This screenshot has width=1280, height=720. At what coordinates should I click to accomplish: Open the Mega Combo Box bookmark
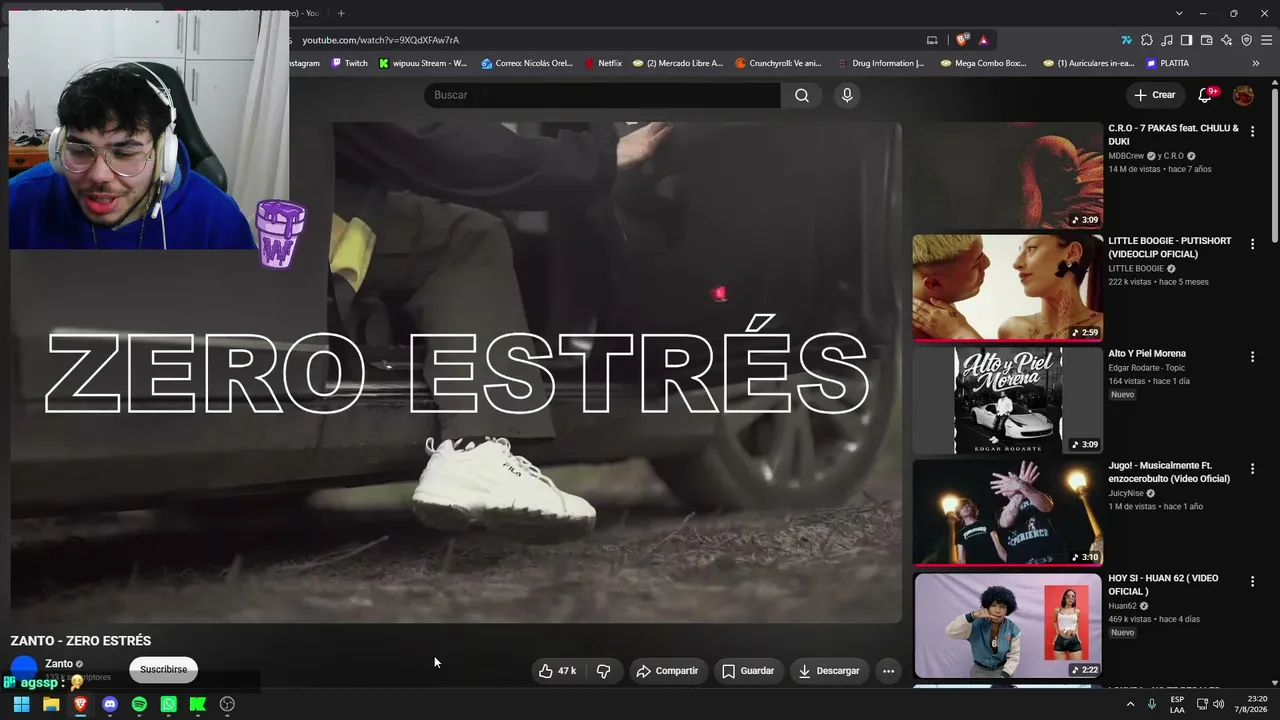(x=983, y=63)
